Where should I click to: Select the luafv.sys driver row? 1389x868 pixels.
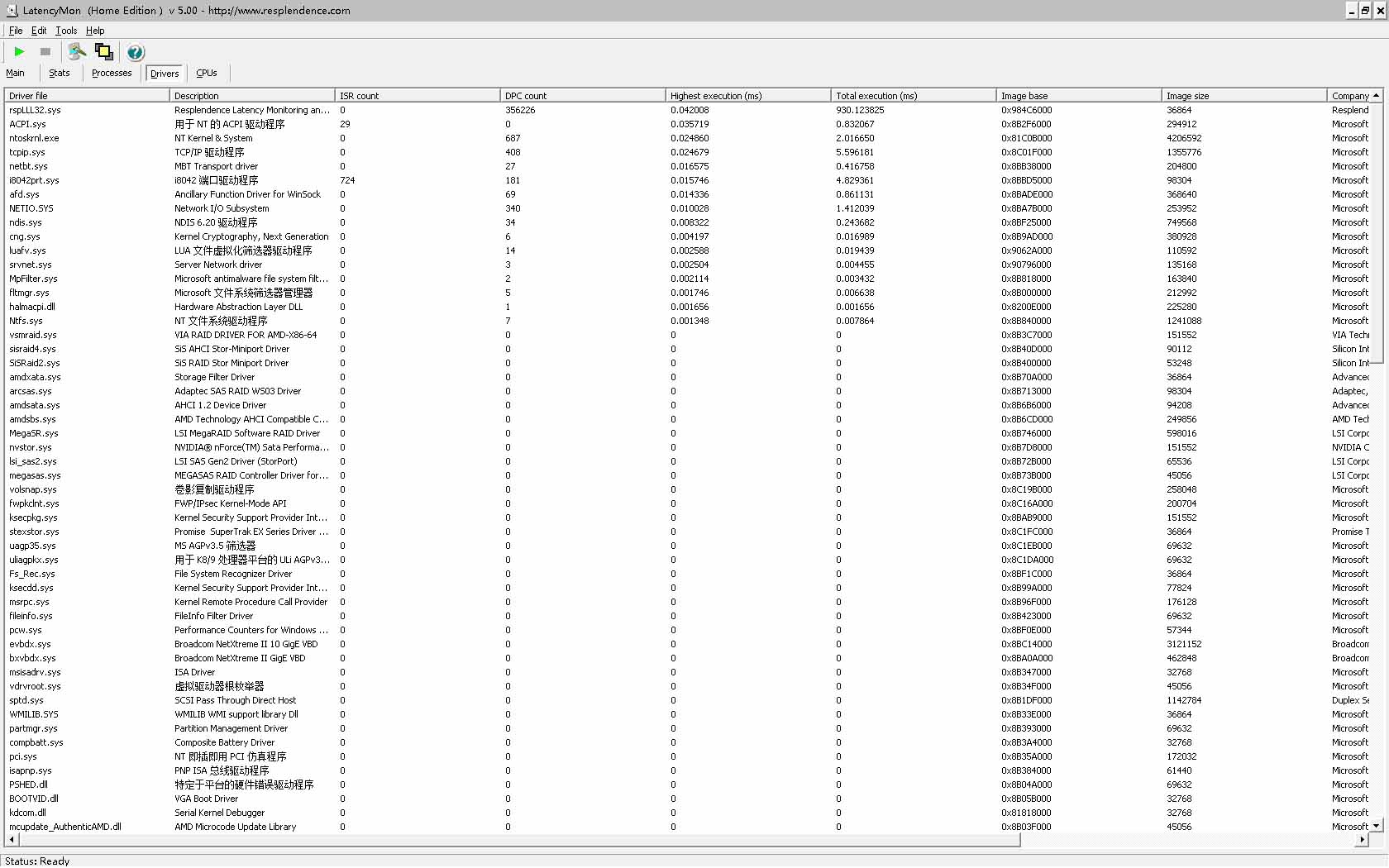[x=687, y=250]
